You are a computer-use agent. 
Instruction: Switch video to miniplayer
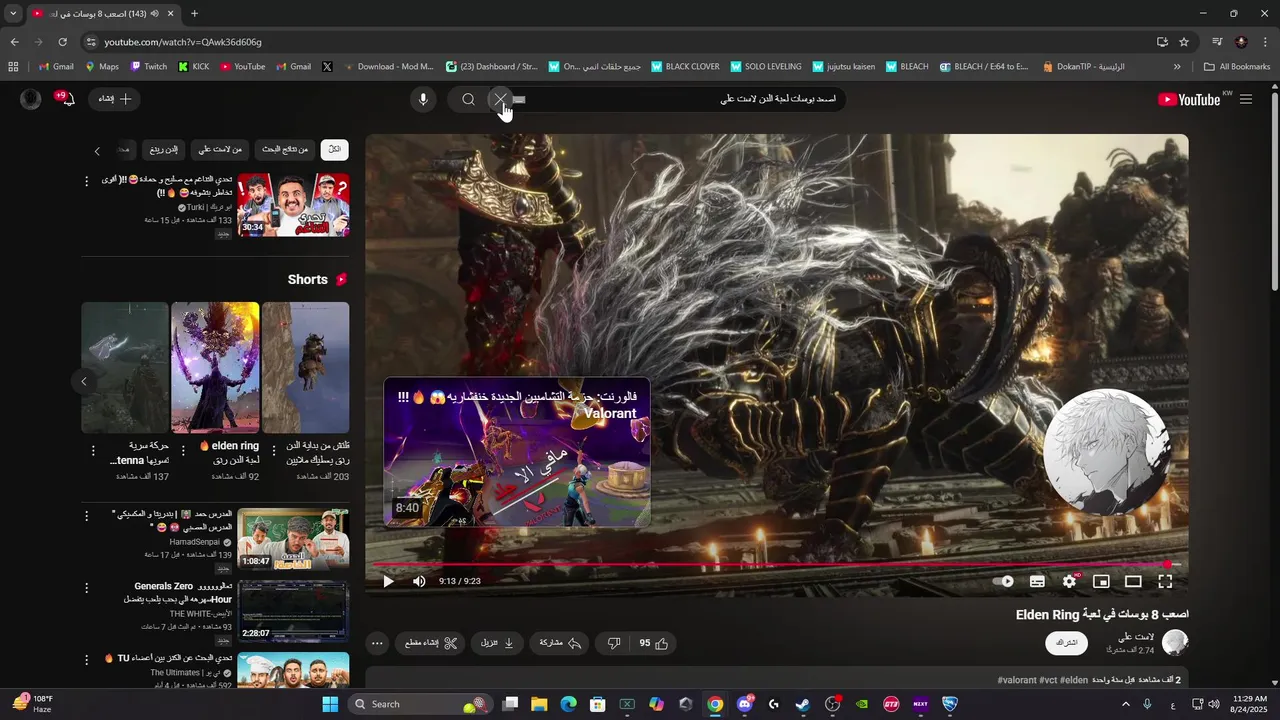click(x=1101, y=581)
